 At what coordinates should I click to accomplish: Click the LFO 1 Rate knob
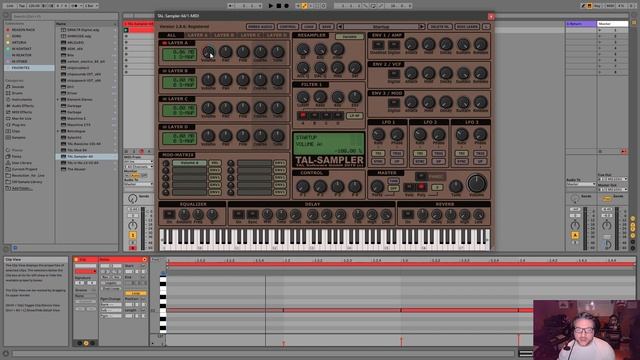(x=378, y=134)
